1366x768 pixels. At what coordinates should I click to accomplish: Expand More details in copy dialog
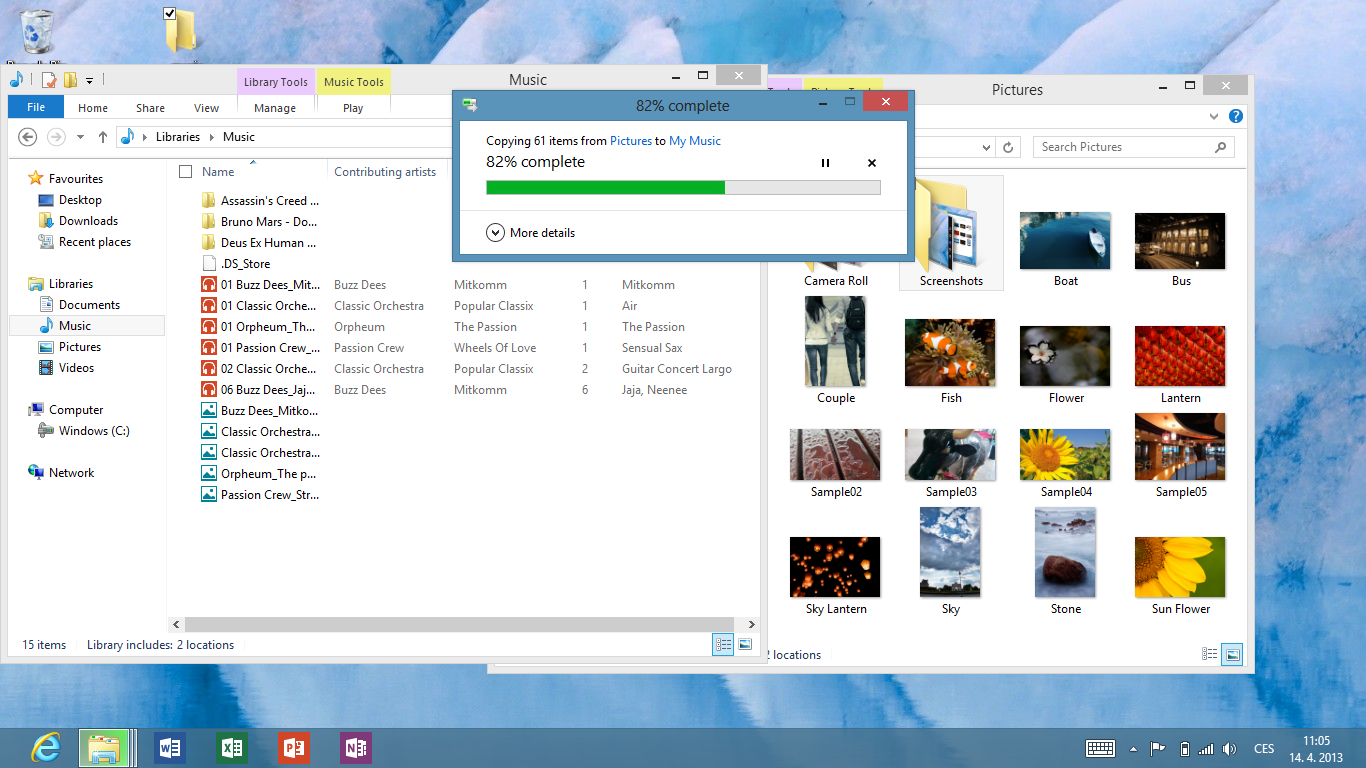pos(531,233)
